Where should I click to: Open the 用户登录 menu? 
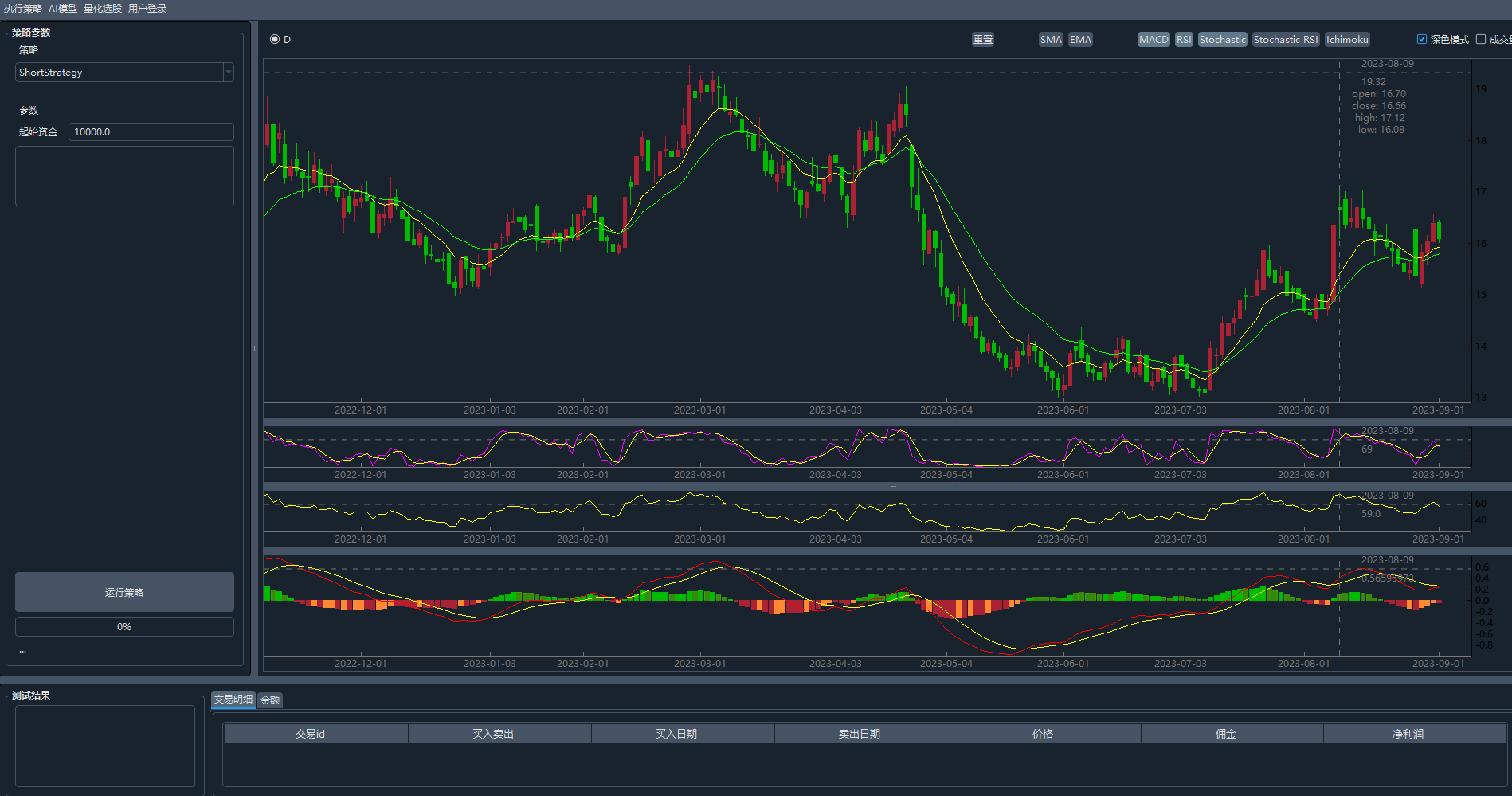(x=147, y=9)
